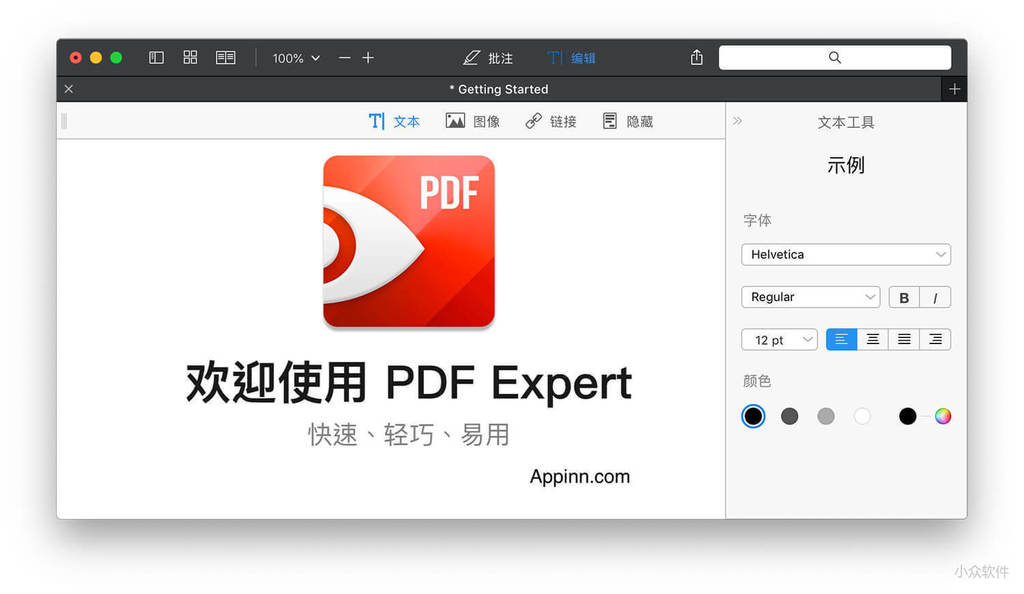
Task: Click the left edge panel handle
Action: point(64,121)
